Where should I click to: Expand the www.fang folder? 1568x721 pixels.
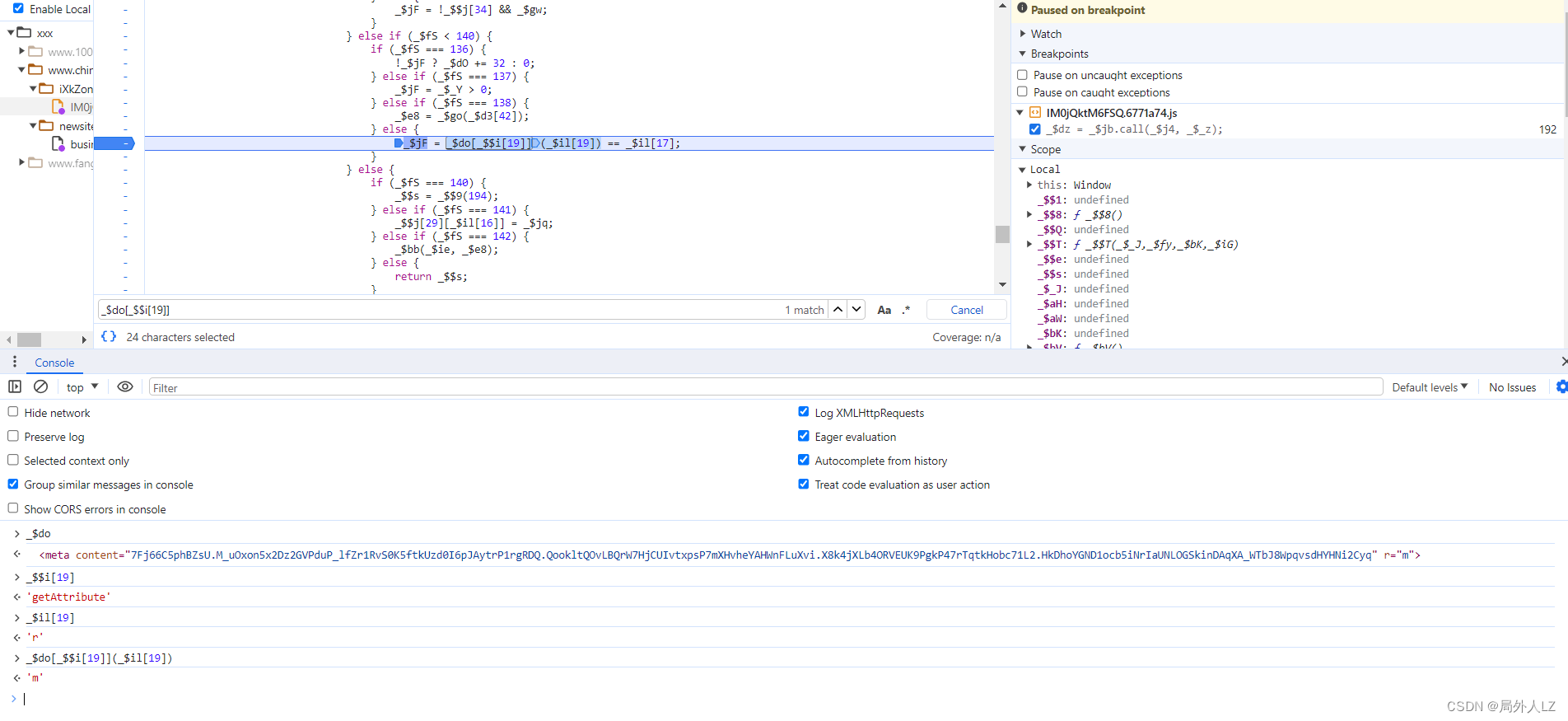(22, 162)
